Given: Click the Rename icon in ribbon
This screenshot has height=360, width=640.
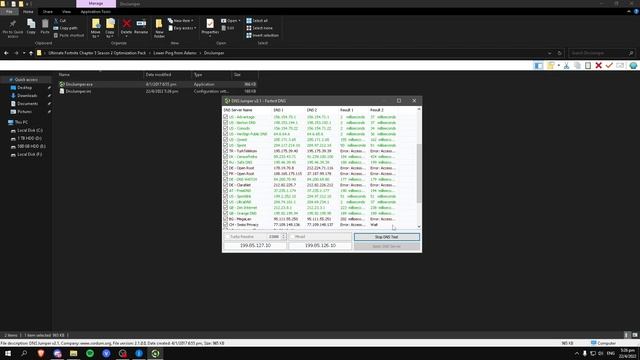Looking at the screenshot, I should coord(141,24).
